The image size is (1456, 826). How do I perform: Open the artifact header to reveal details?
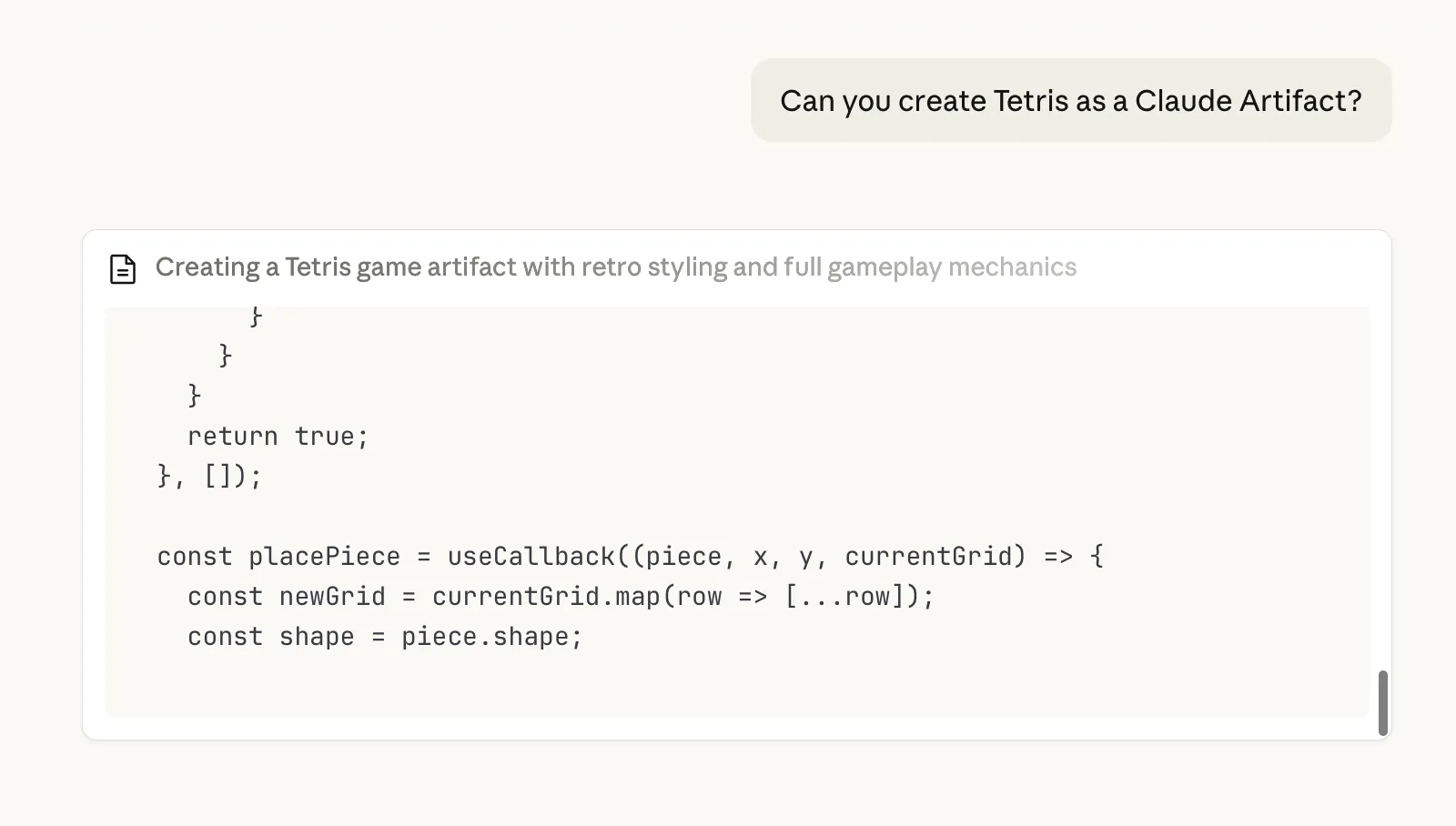pyautogui.click(x=616, y=267)
